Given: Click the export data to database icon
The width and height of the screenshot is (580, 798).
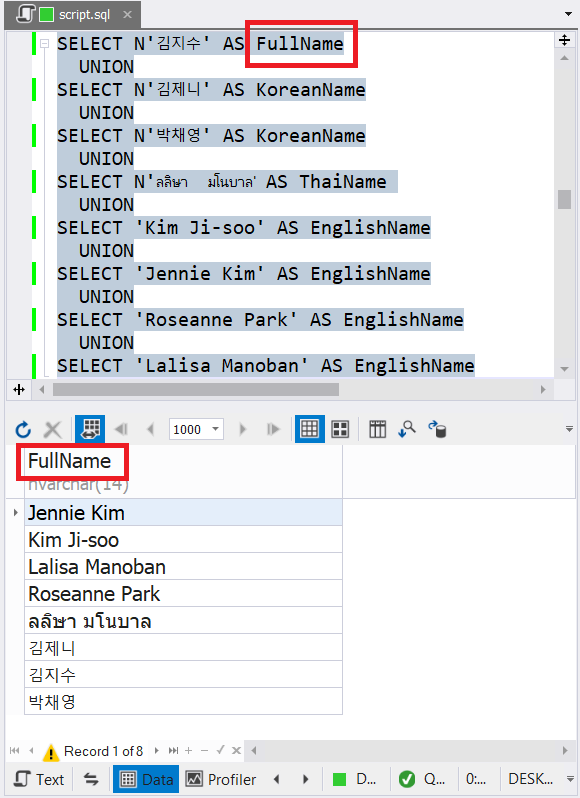Looking at the screenshot, I should [x=437, y=430].
